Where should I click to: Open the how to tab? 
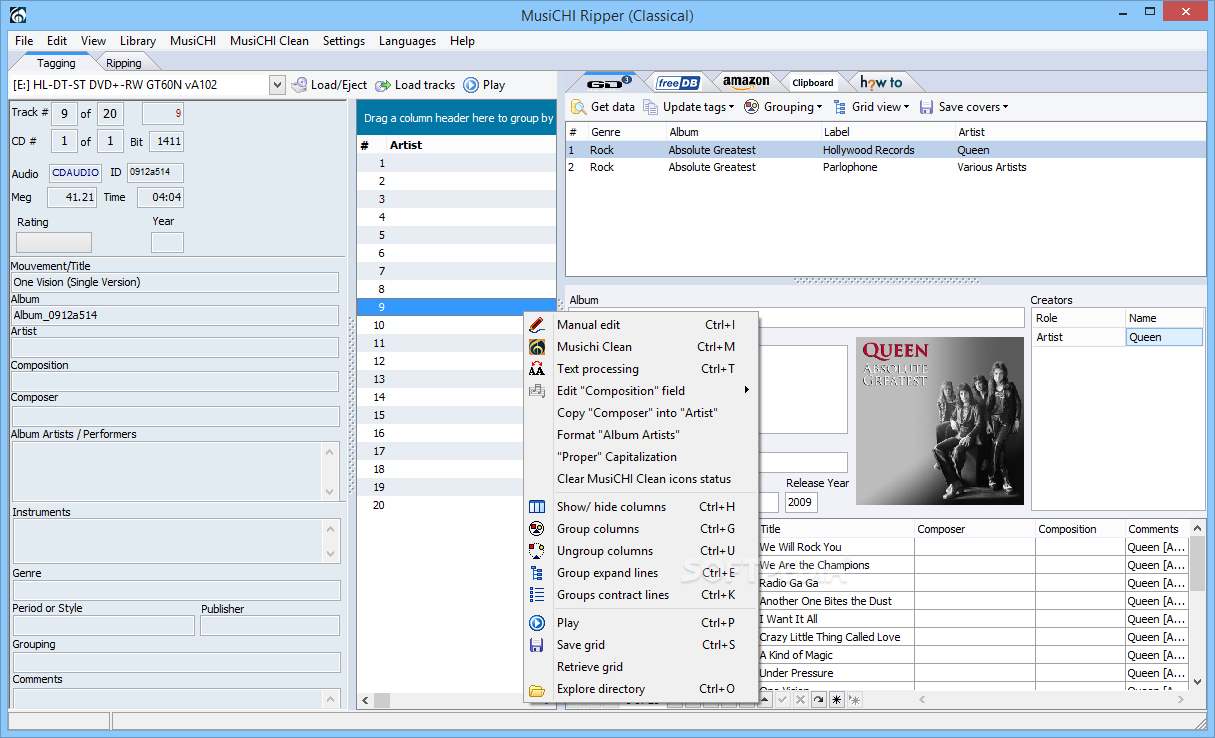point(881,83)
